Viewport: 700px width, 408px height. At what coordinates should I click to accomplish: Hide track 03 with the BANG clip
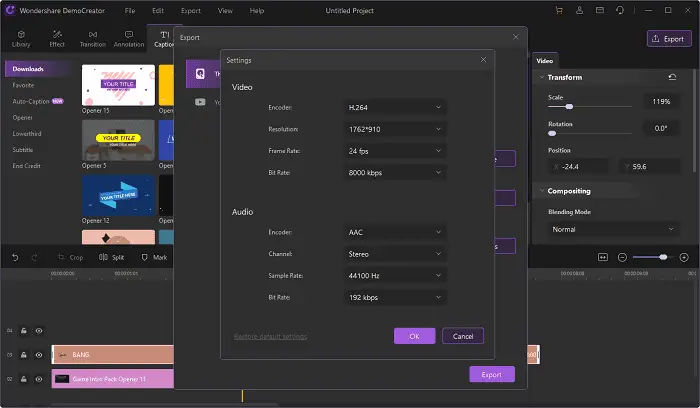(39, 355)
